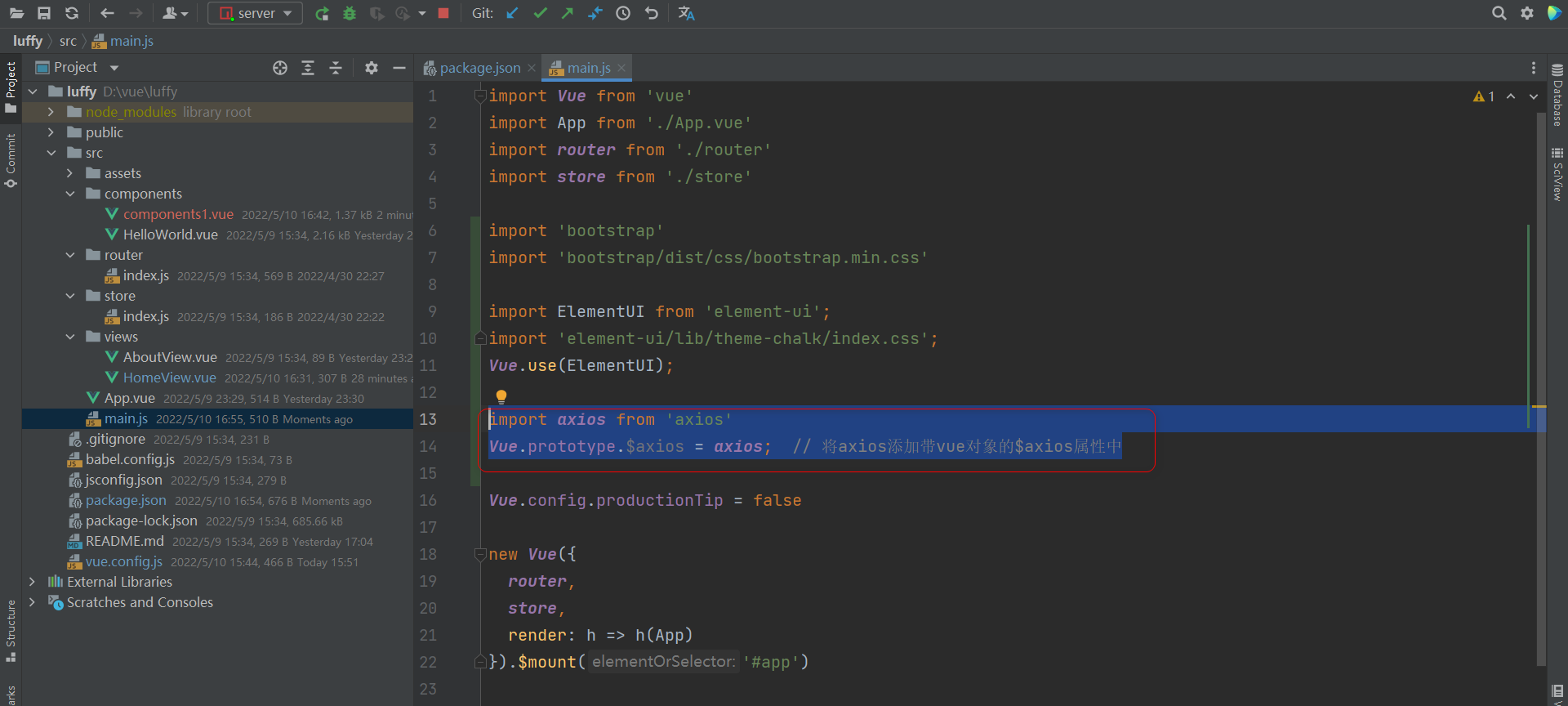Click the editor vertical scrollbar

pyautogui.click(x=1541, y=390)
